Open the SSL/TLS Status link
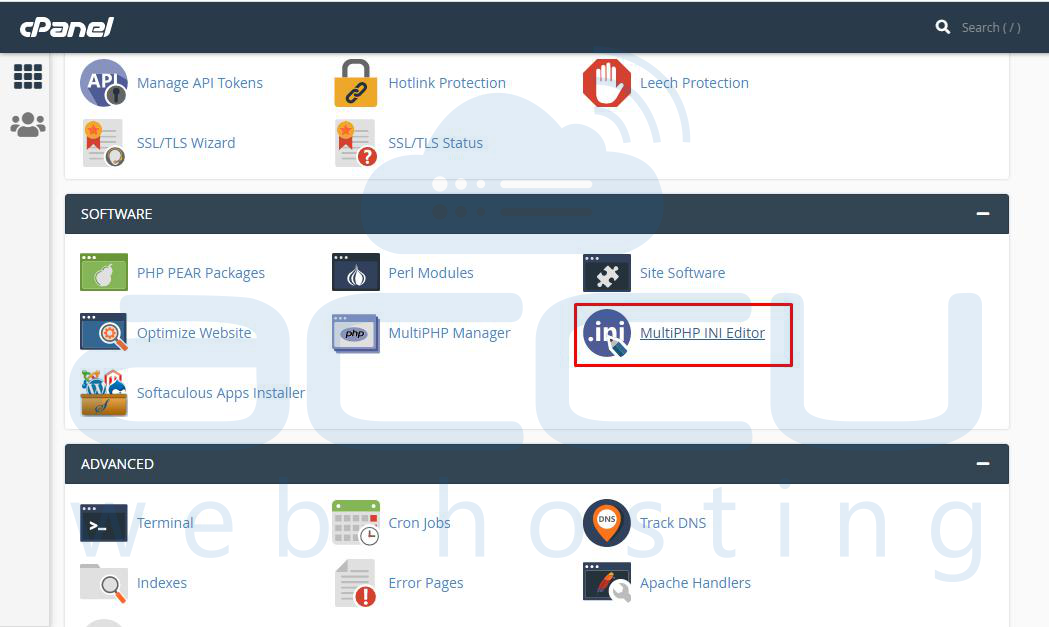 coord(436,143)
